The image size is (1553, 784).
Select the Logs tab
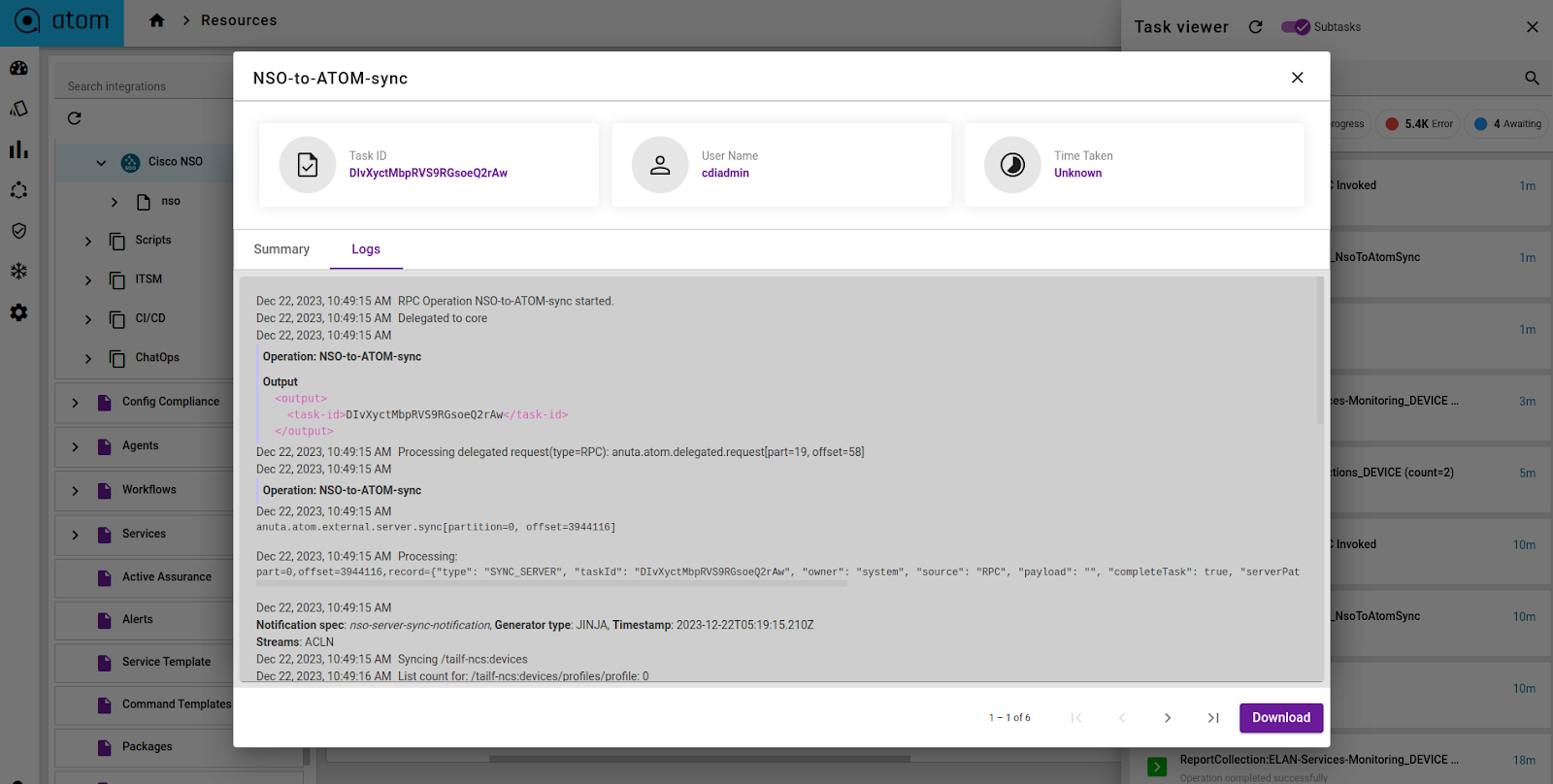click(366, 249)
